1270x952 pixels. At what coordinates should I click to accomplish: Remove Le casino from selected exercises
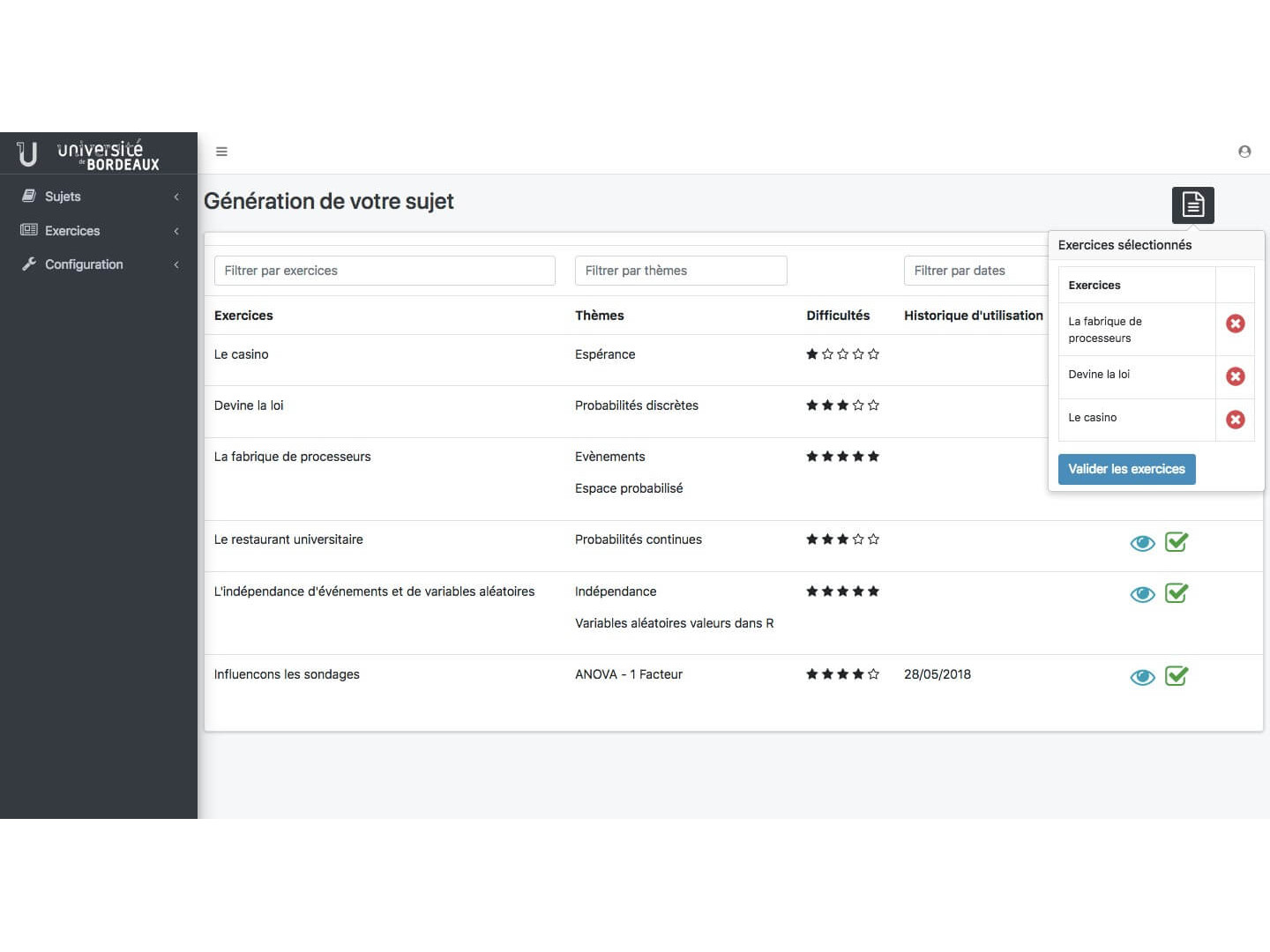pyautogui.click(x=1235, y=420)
